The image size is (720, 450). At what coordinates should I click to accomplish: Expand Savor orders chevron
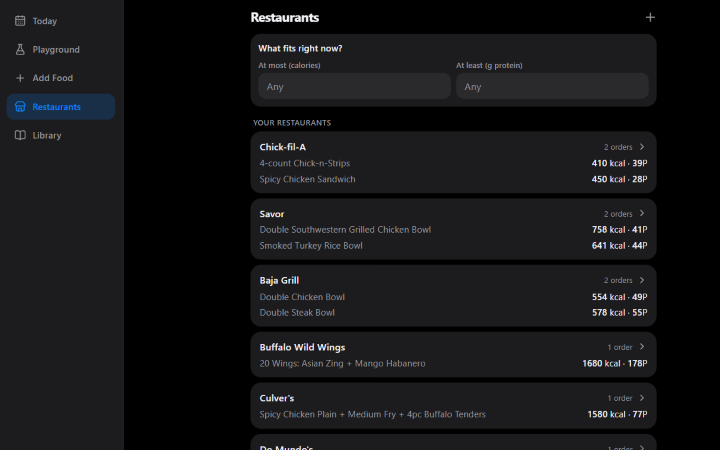642,213
